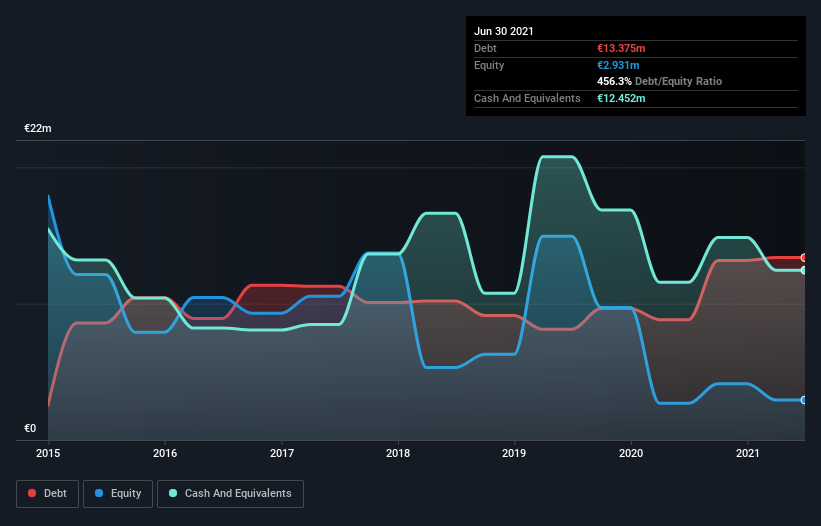Click the blue Equity end-point marker
821x526 pixels.
(804, 400)
